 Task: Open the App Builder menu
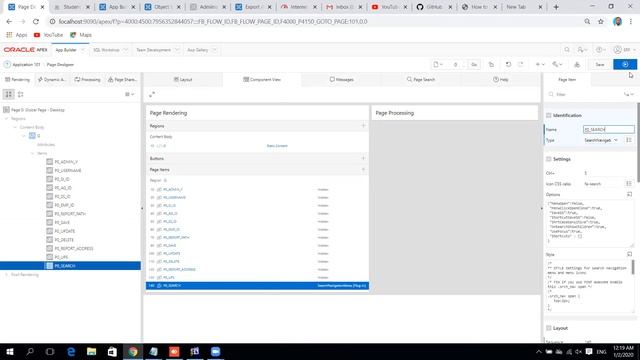[x=70, y=50]
